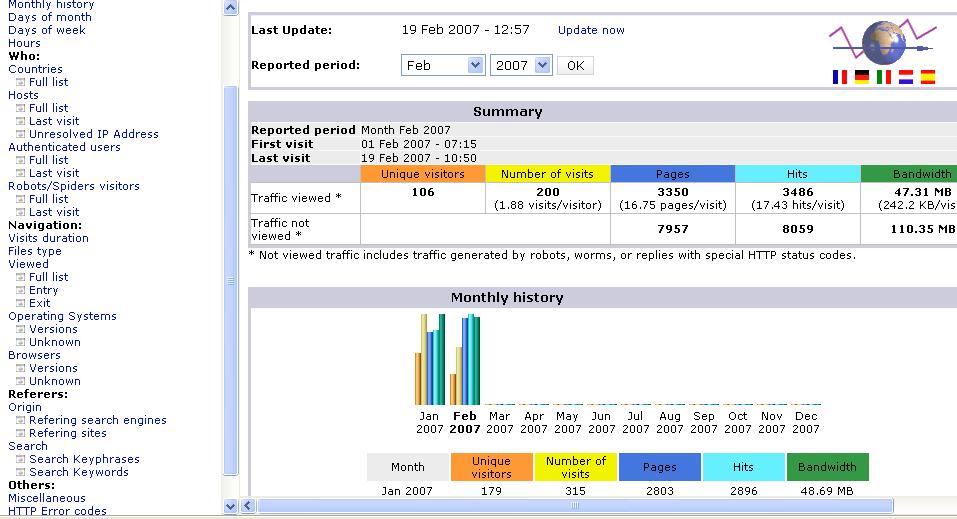957x519 pixels.
Task: Switch language using the French flag
Action: pyautogui.click(x=840, y=77)
